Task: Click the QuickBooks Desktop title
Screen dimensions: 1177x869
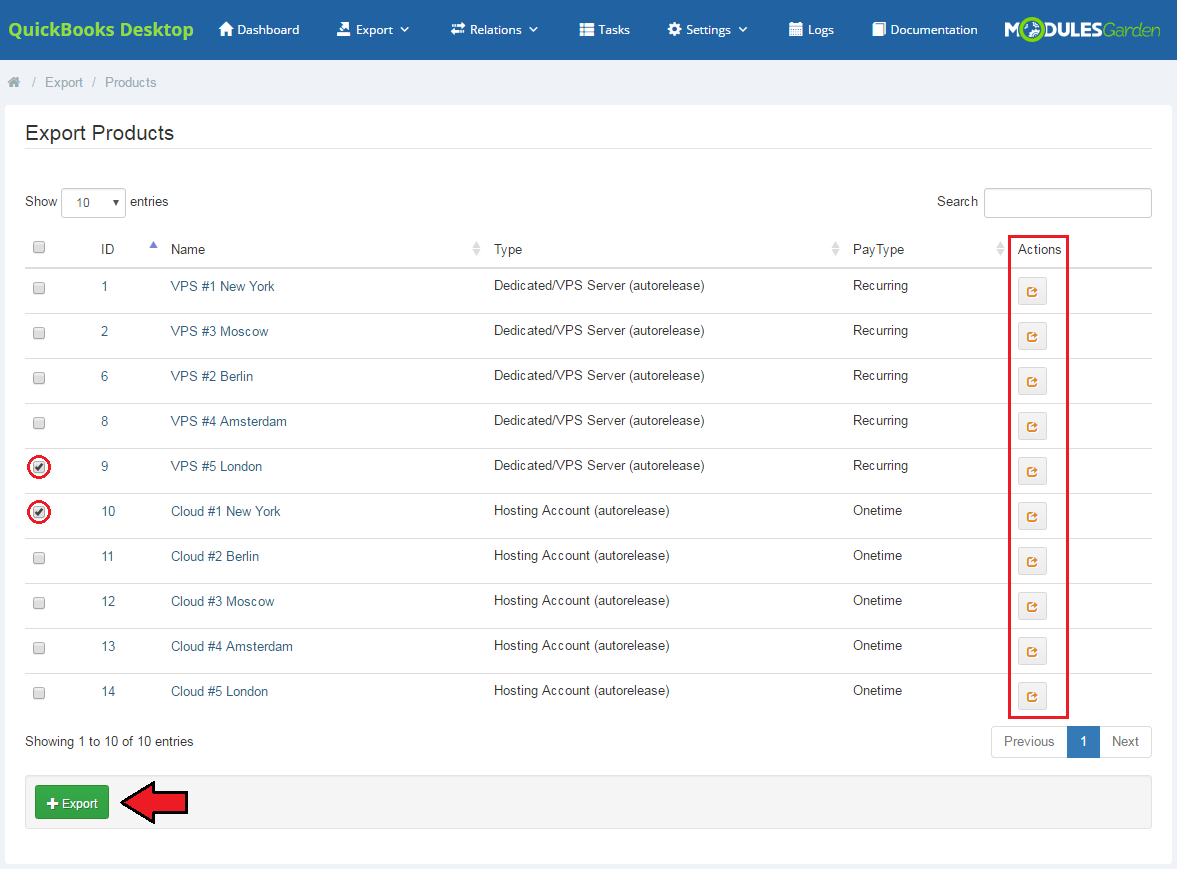Action: (x=101, y=29)
